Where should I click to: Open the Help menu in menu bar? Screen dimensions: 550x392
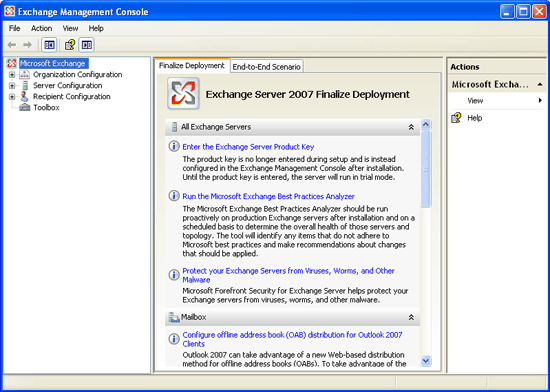pyautogui.click(x=96, y=28)
